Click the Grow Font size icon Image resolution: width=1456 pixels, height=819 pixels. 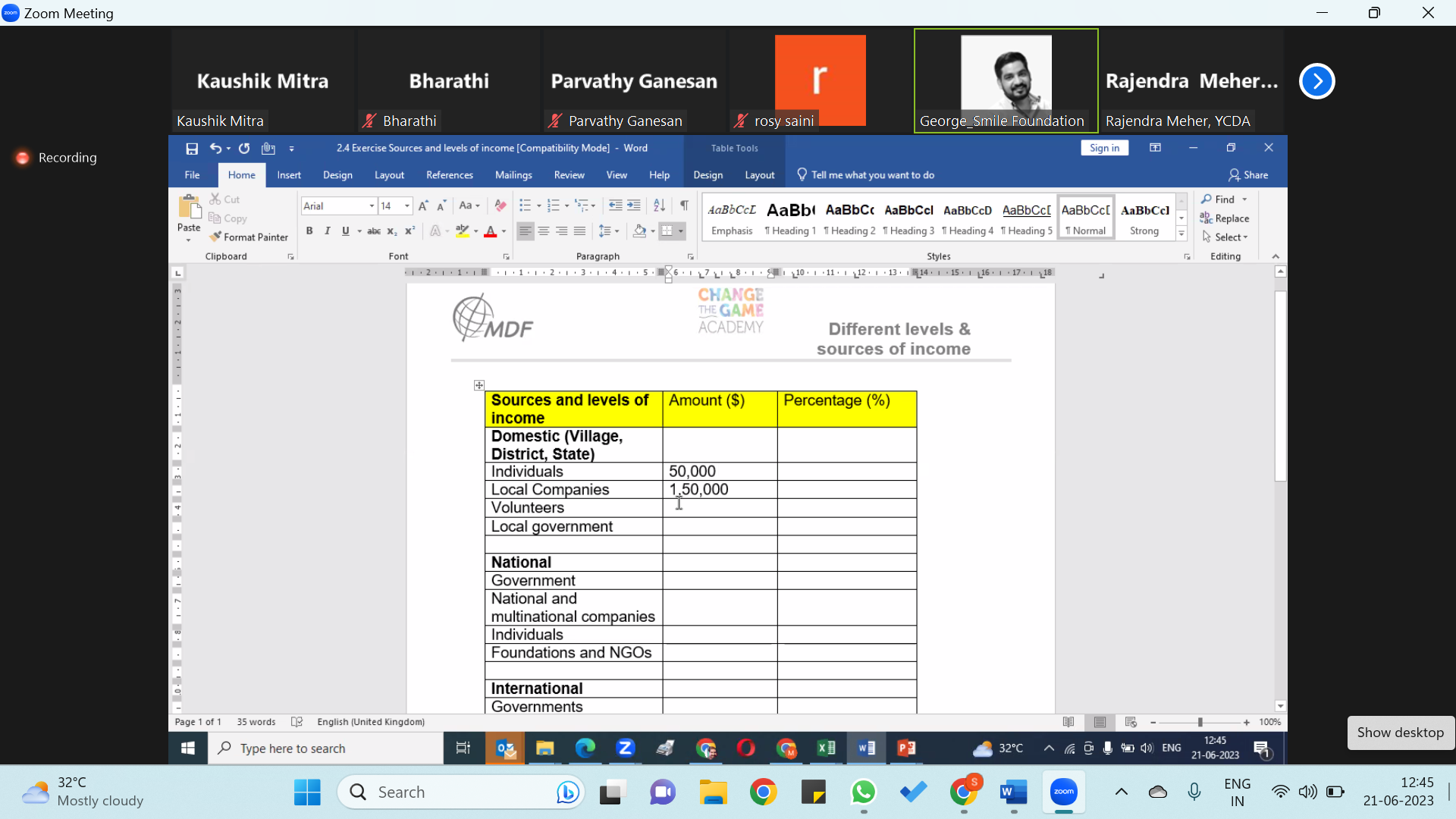pyautogui.click(x=423, y=206)
